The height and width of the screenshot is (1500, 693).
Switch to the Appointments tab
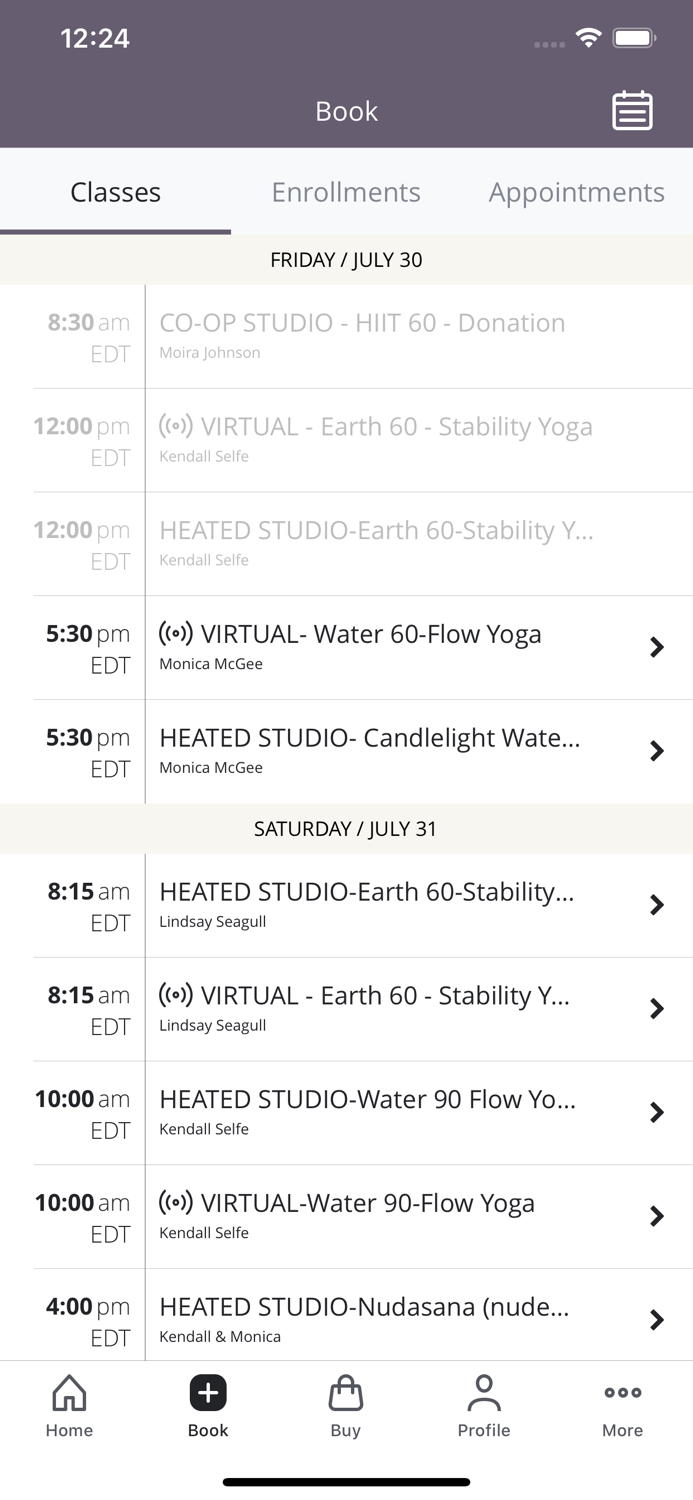pos(577,192)
